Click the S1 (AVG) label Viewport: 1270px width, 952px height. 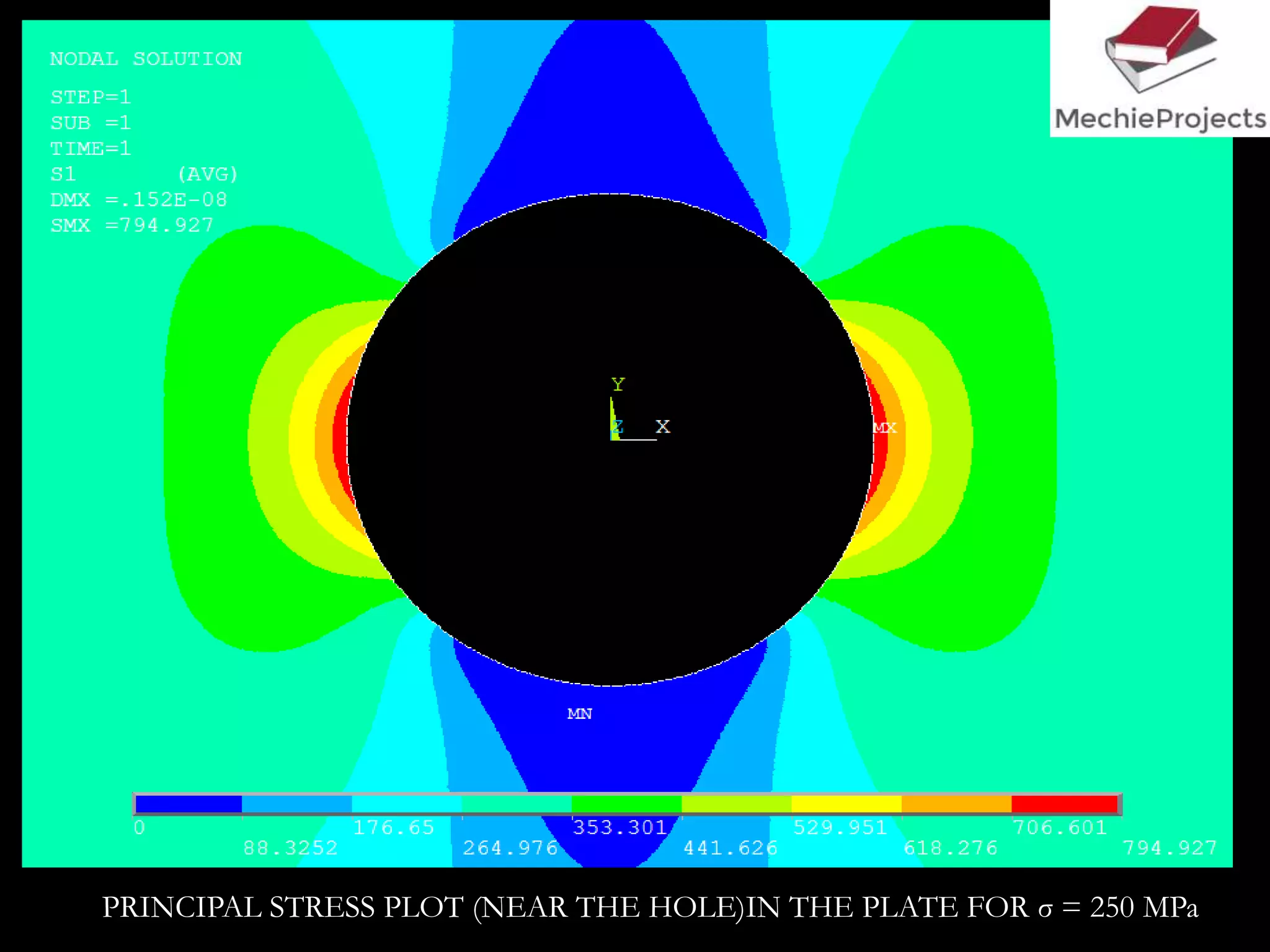point(144,174)
